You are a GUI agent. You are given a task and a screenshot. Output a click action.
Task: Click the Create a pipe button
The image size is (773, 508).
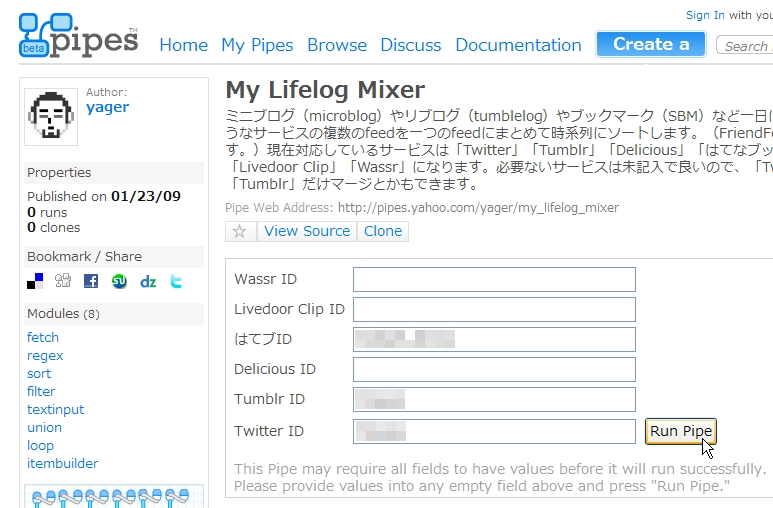click(x=651, y=44)
